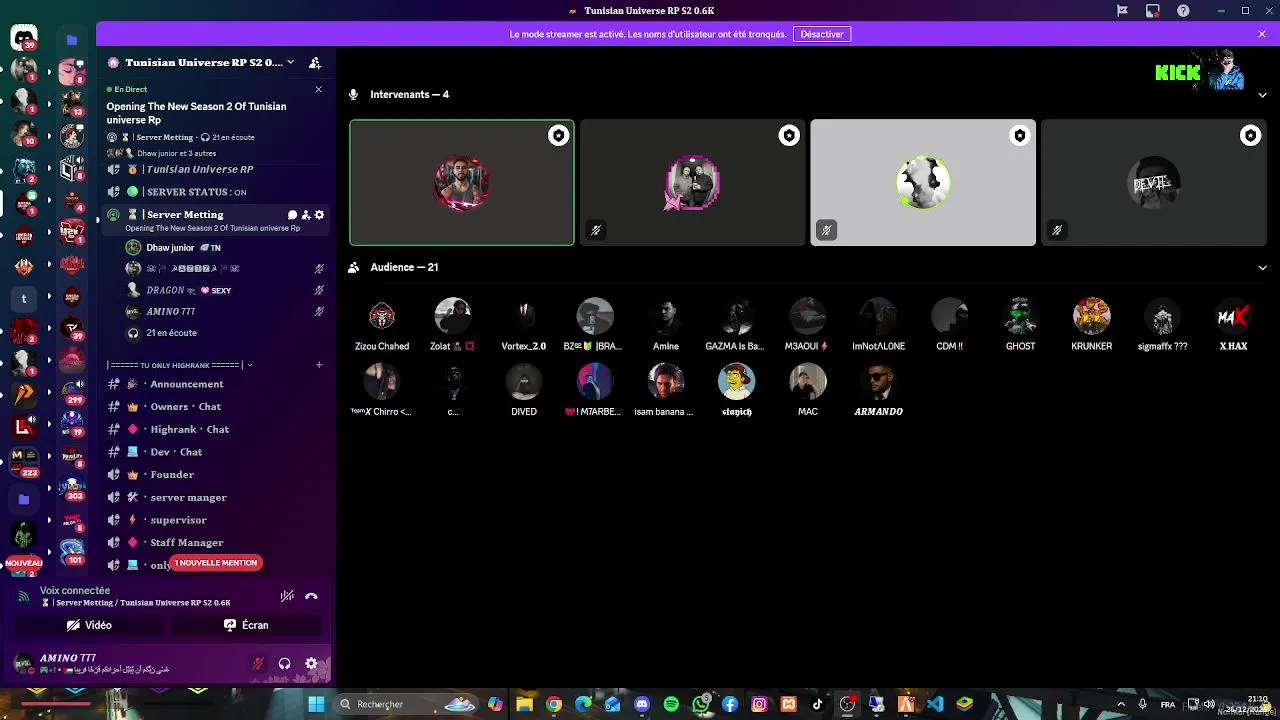Unmute microphone in user panel
Screen dimensions: 1280x720
pyautogui.click(x=258, y=663)
